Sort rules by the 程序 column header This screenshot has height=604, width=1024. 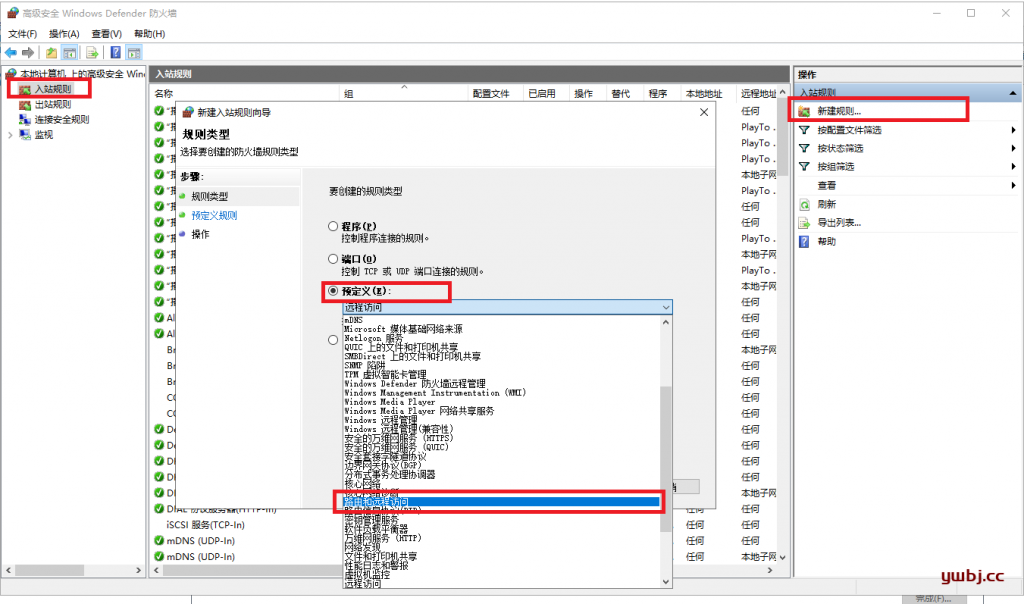click(658, 94)
